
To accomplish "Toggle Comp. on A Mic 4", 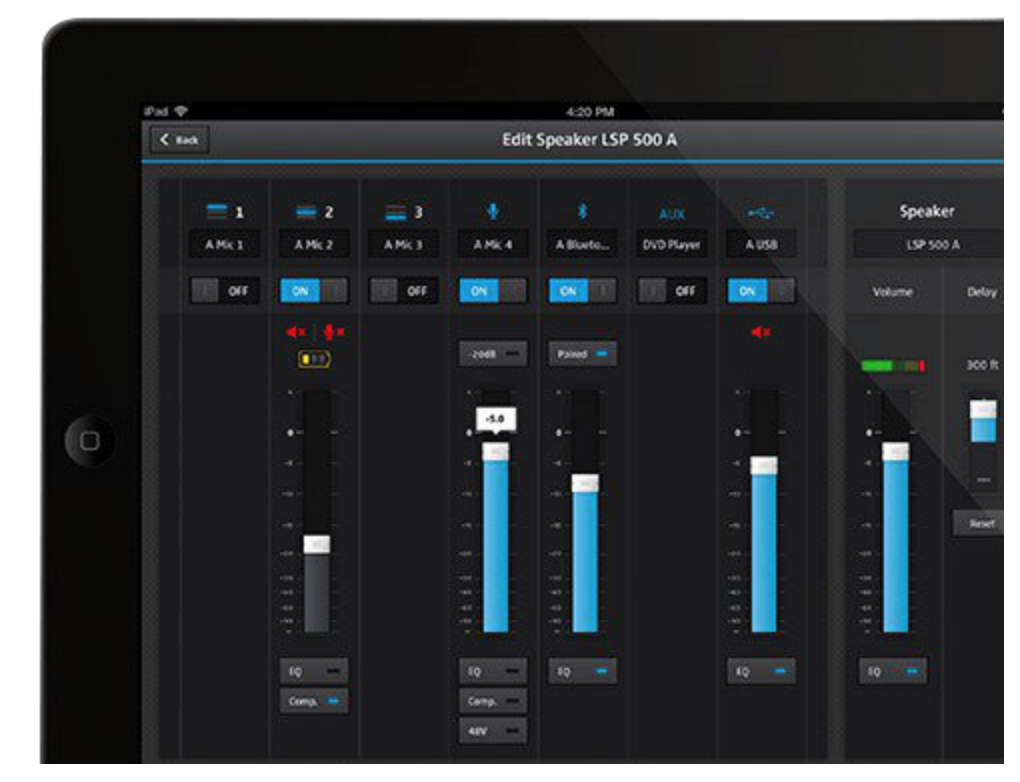I will pos(493,701).
